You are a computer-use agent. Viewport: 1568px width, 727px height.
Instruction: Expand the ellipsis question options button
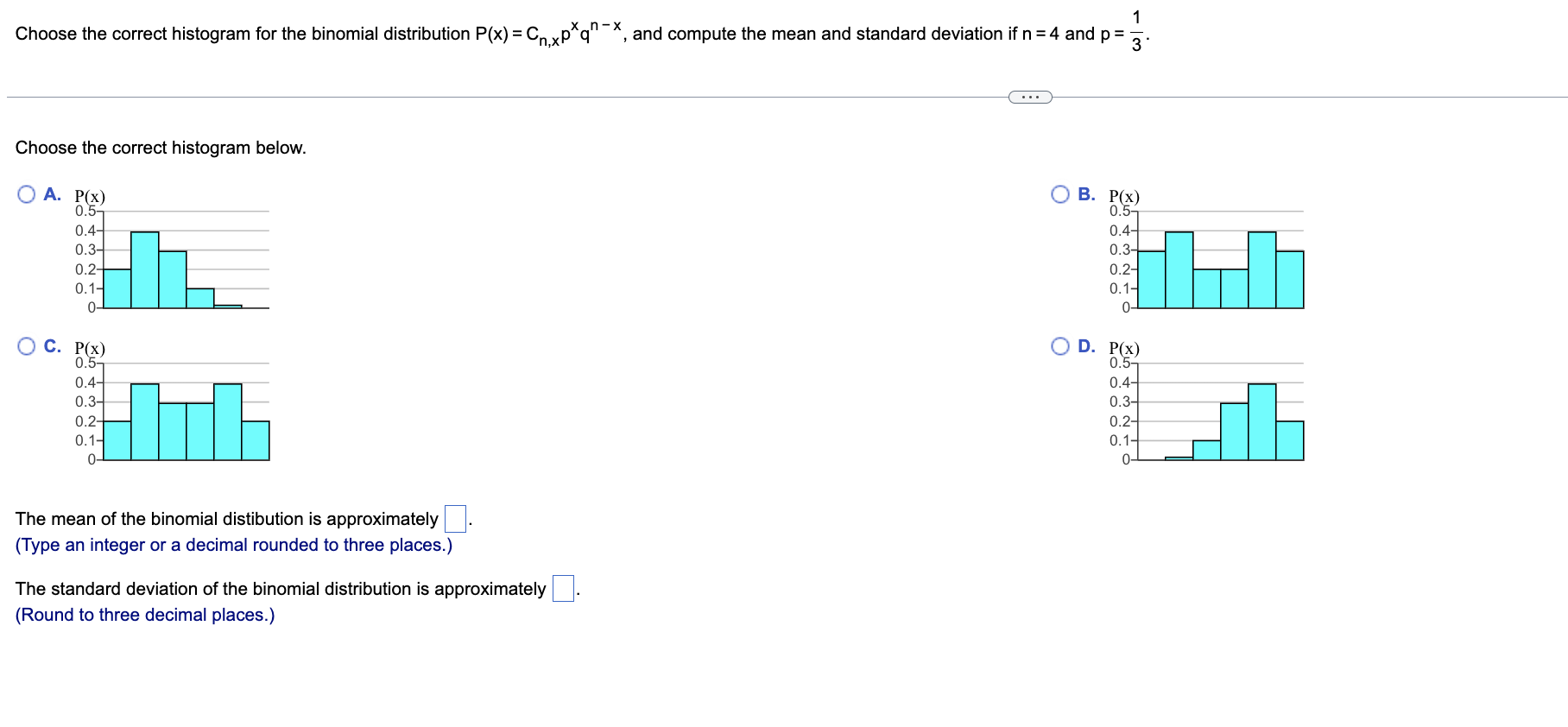tap(1029, 97)
